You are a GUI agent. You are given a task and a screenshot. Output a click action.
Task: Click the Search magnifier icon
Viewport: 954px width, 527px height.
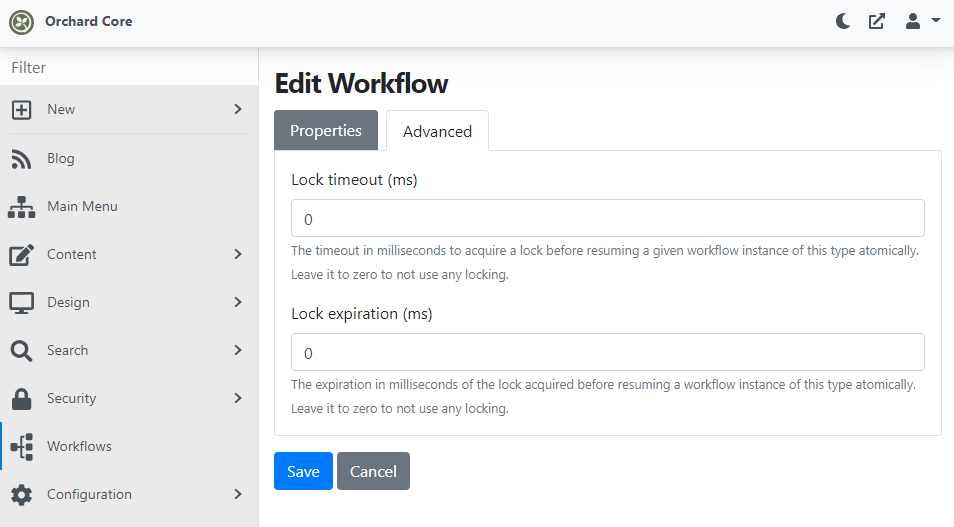[21, 351]
